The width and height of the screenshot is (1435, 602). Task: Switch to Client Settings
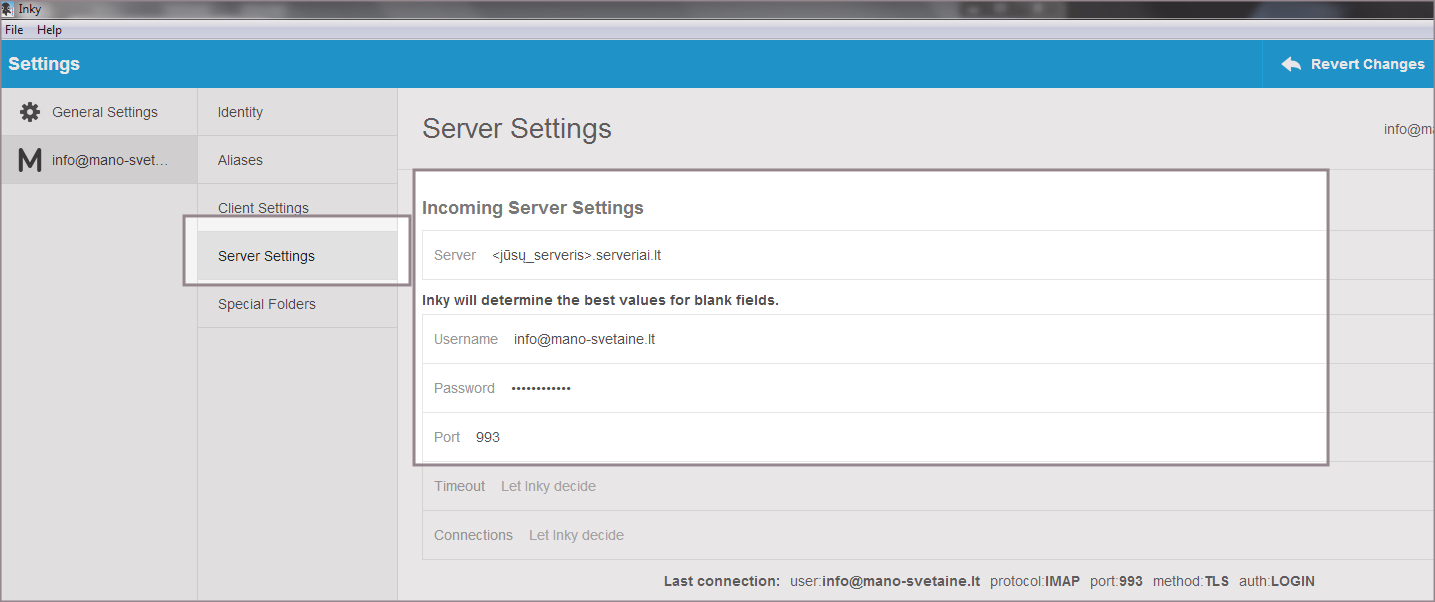263,208
